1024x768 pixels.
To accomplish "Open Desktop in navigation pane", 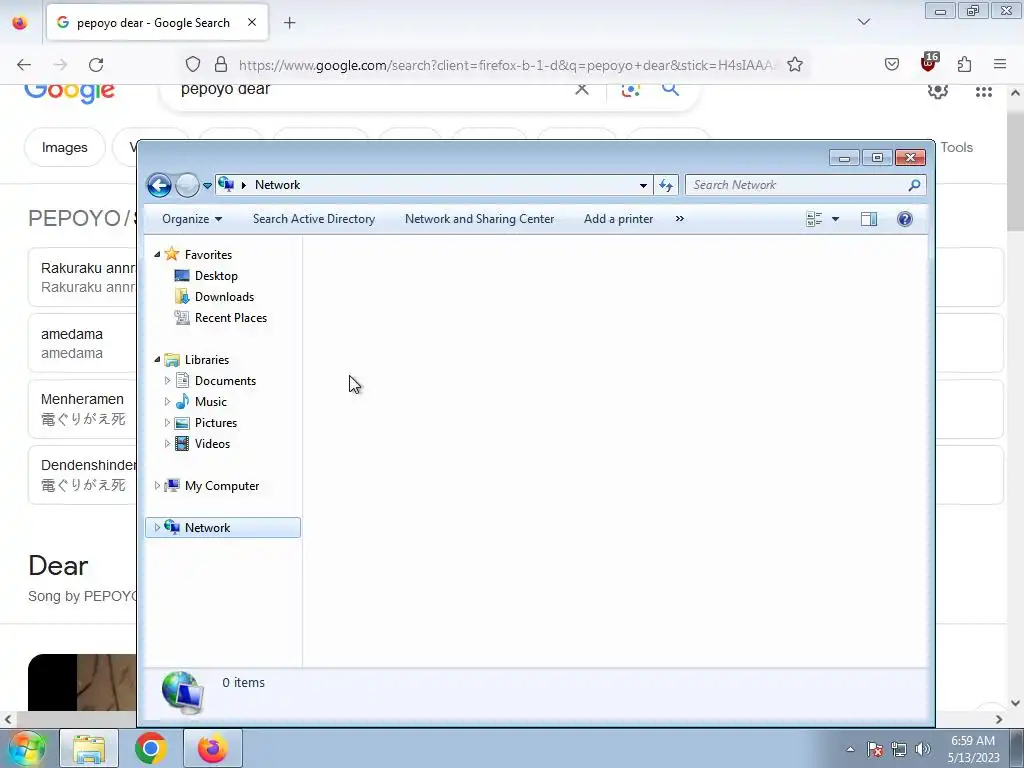I will click(216, 276).
